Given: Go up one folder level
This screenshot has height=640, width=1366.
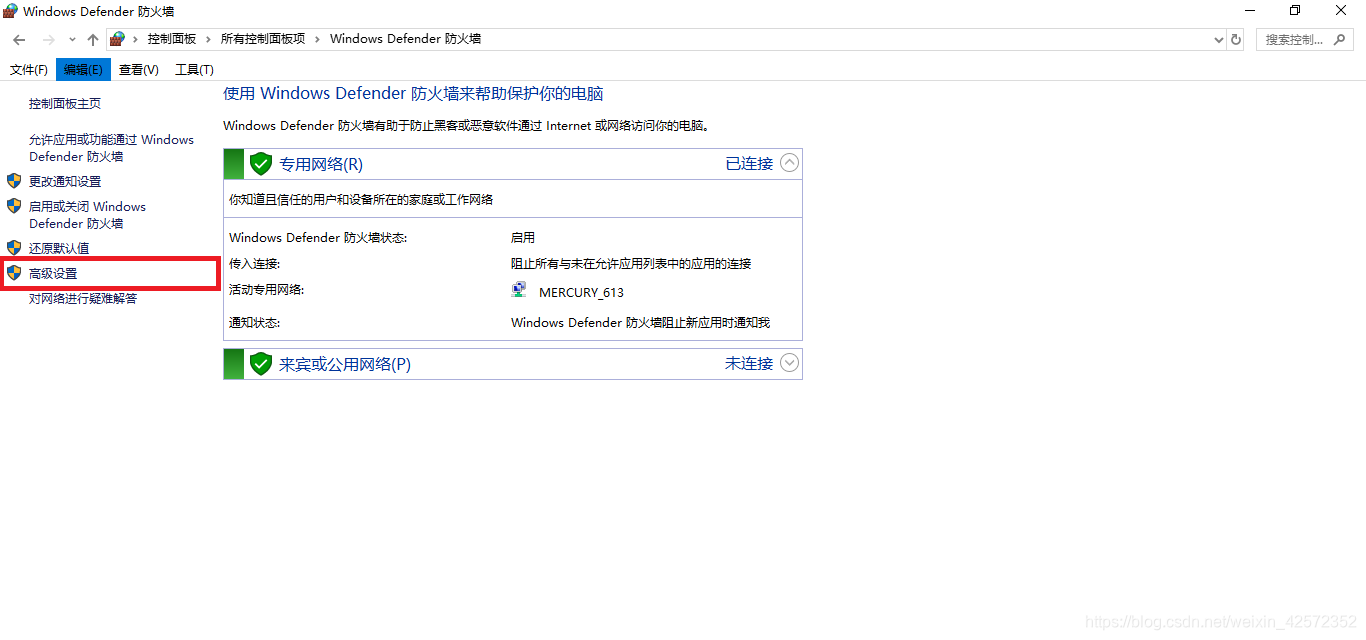Looking at the screenshot, I should 93,40.
